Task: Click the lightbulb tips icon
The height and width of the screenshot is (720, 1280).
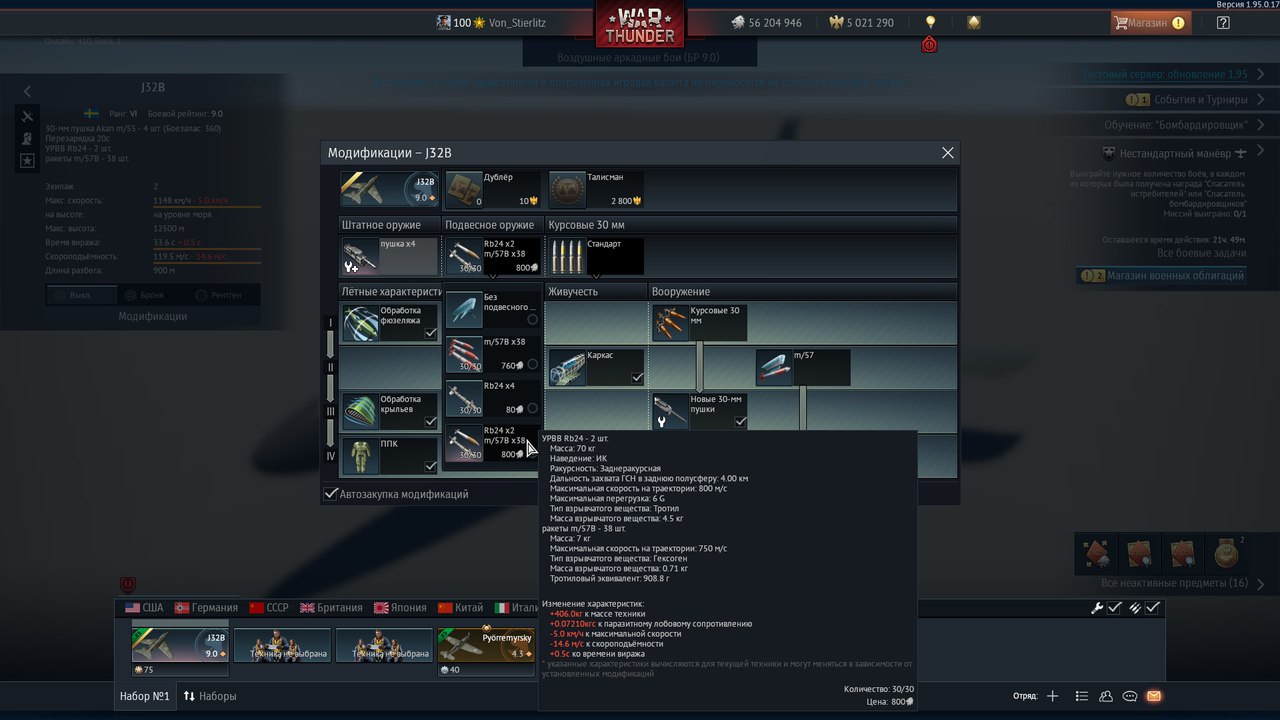Action: click(930, 22)
